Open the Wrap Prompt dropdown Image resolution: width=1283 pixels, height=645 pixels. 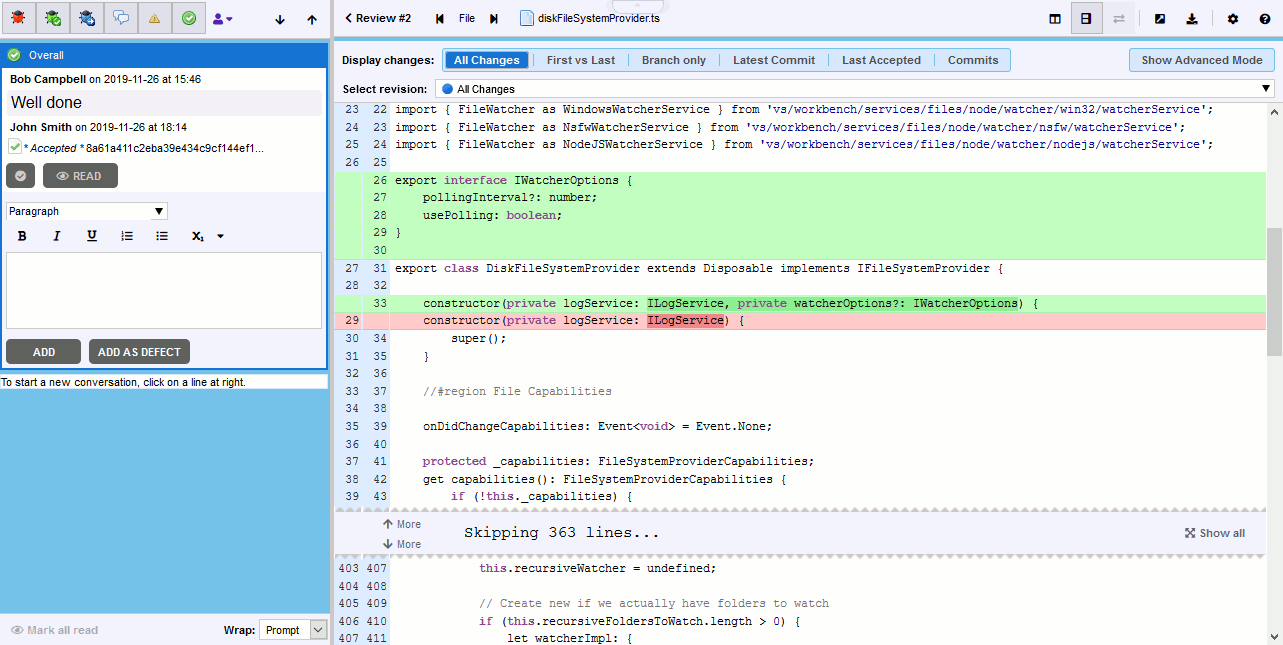[292, 630]
